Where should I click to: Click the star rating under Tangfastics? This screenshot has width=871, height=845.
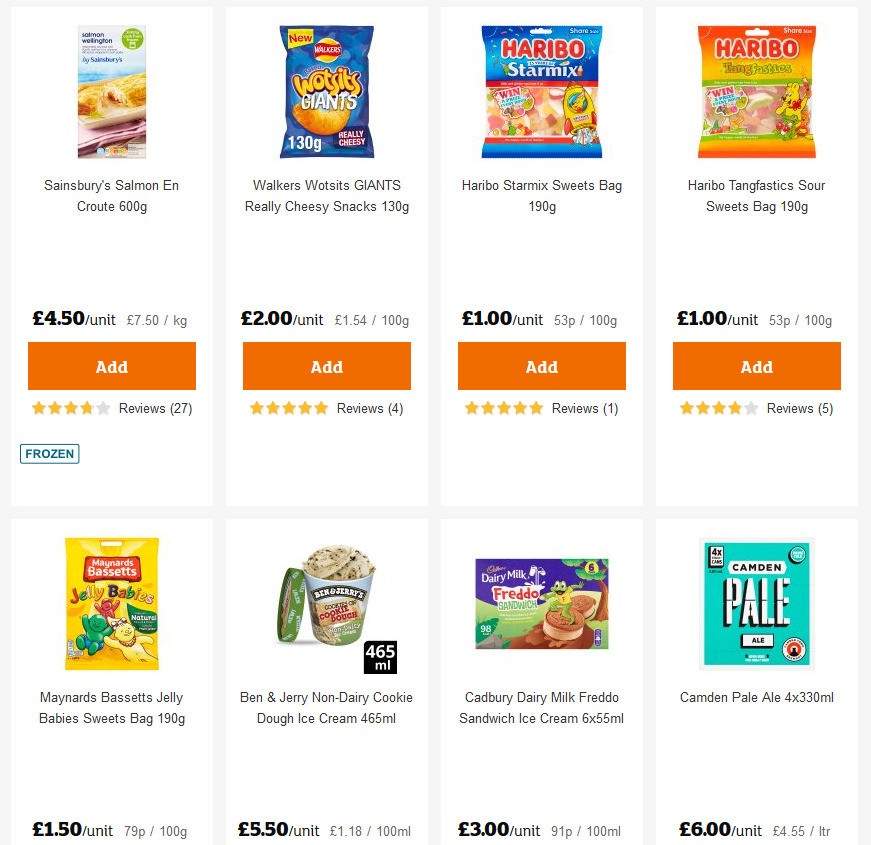[716, 408]
